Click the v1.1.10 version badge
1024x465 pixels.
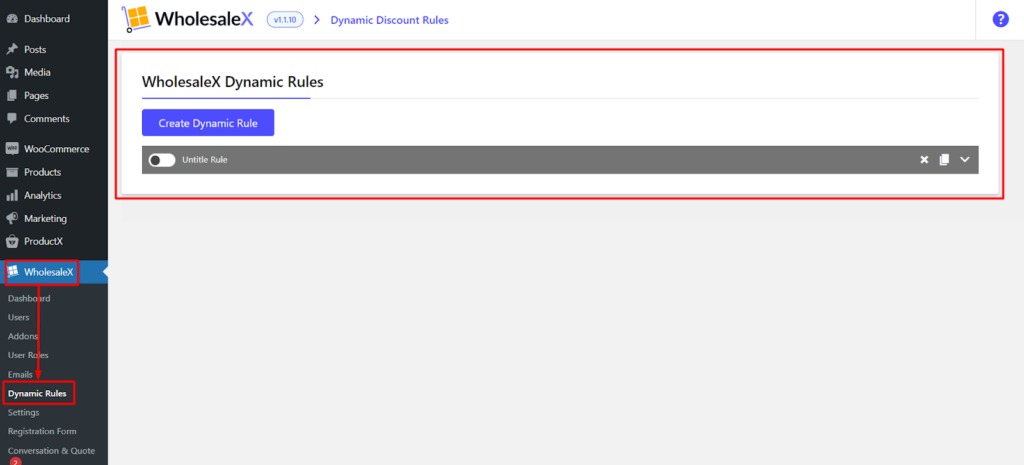(285, 20)
